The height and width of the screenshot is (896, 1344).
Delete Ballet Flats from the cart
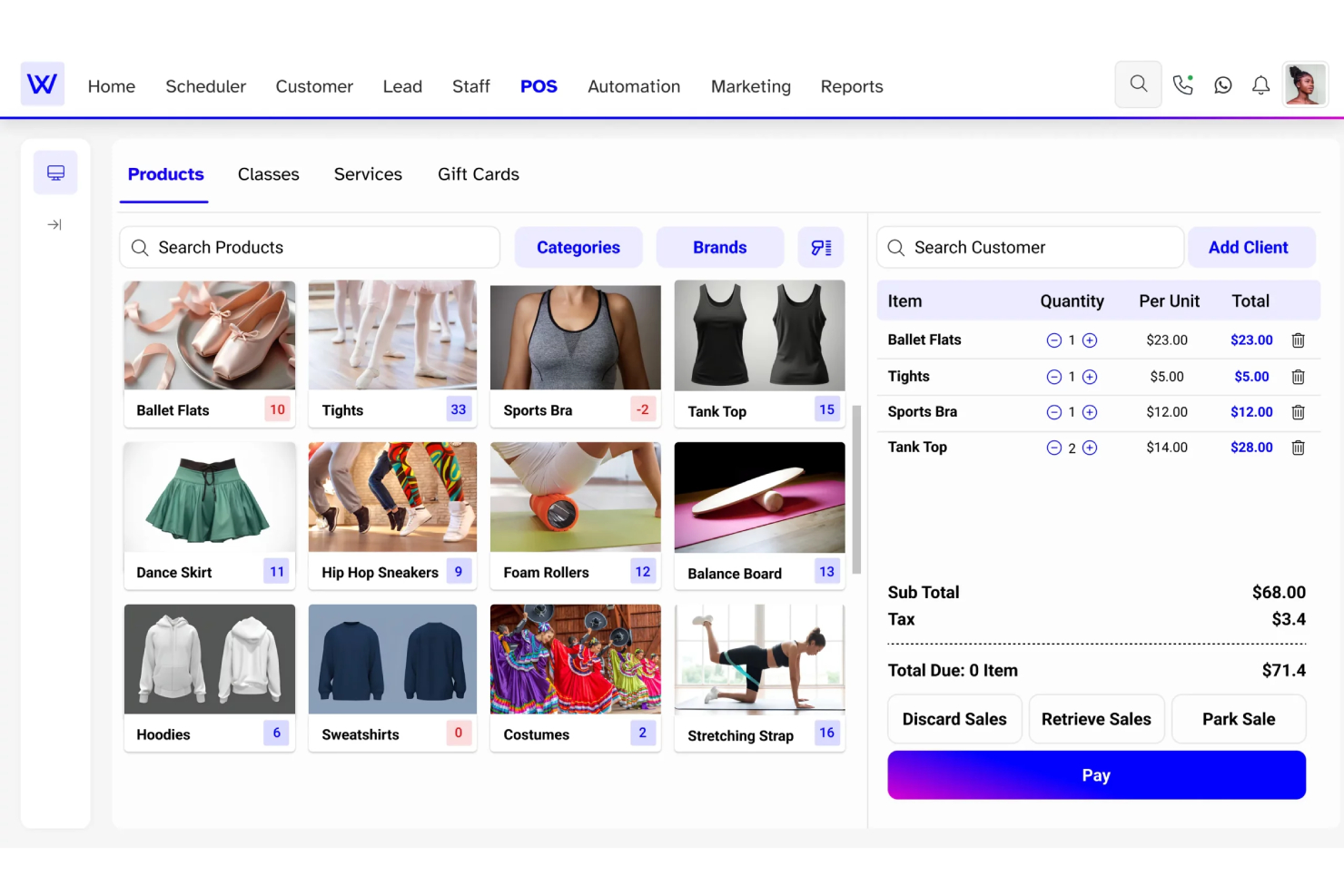1299,340
